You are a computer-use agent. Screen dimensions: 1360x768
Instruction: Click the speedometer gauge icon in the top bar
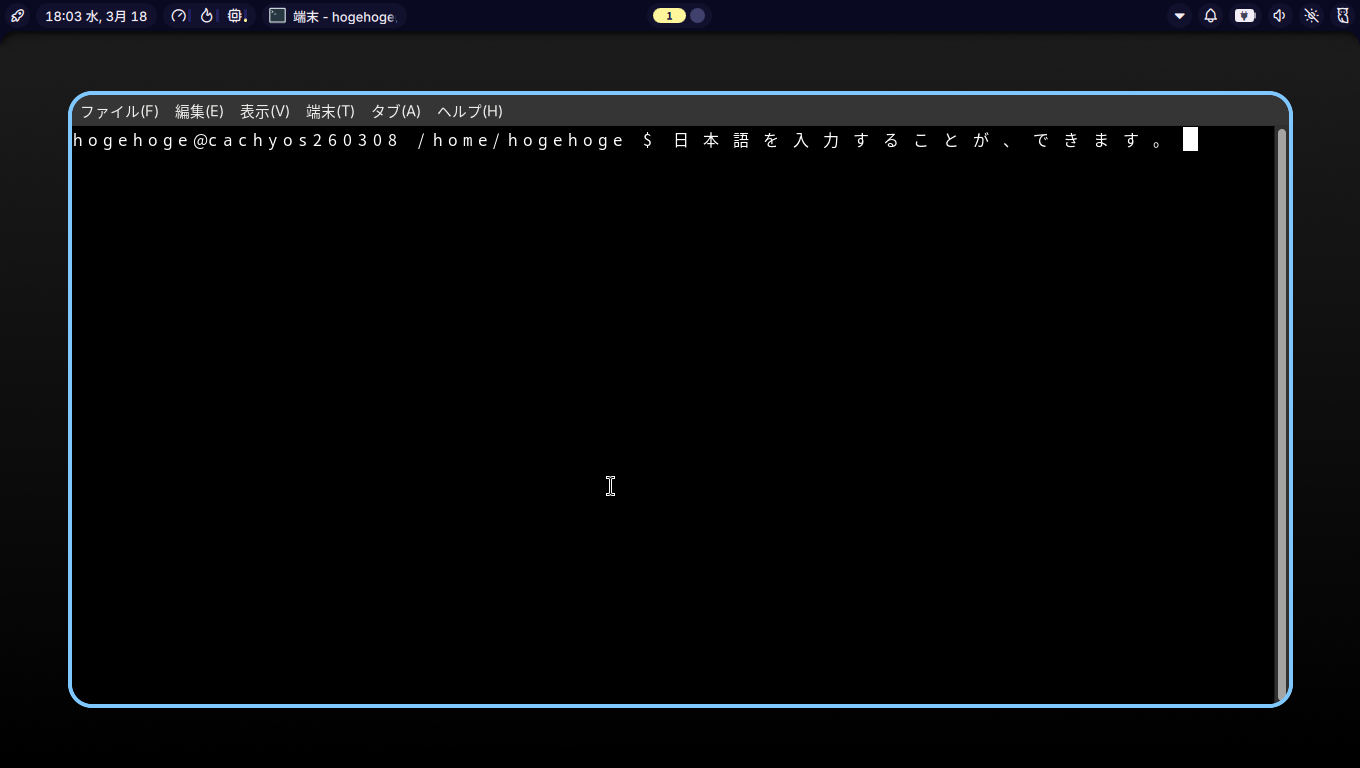pos(179,16)
